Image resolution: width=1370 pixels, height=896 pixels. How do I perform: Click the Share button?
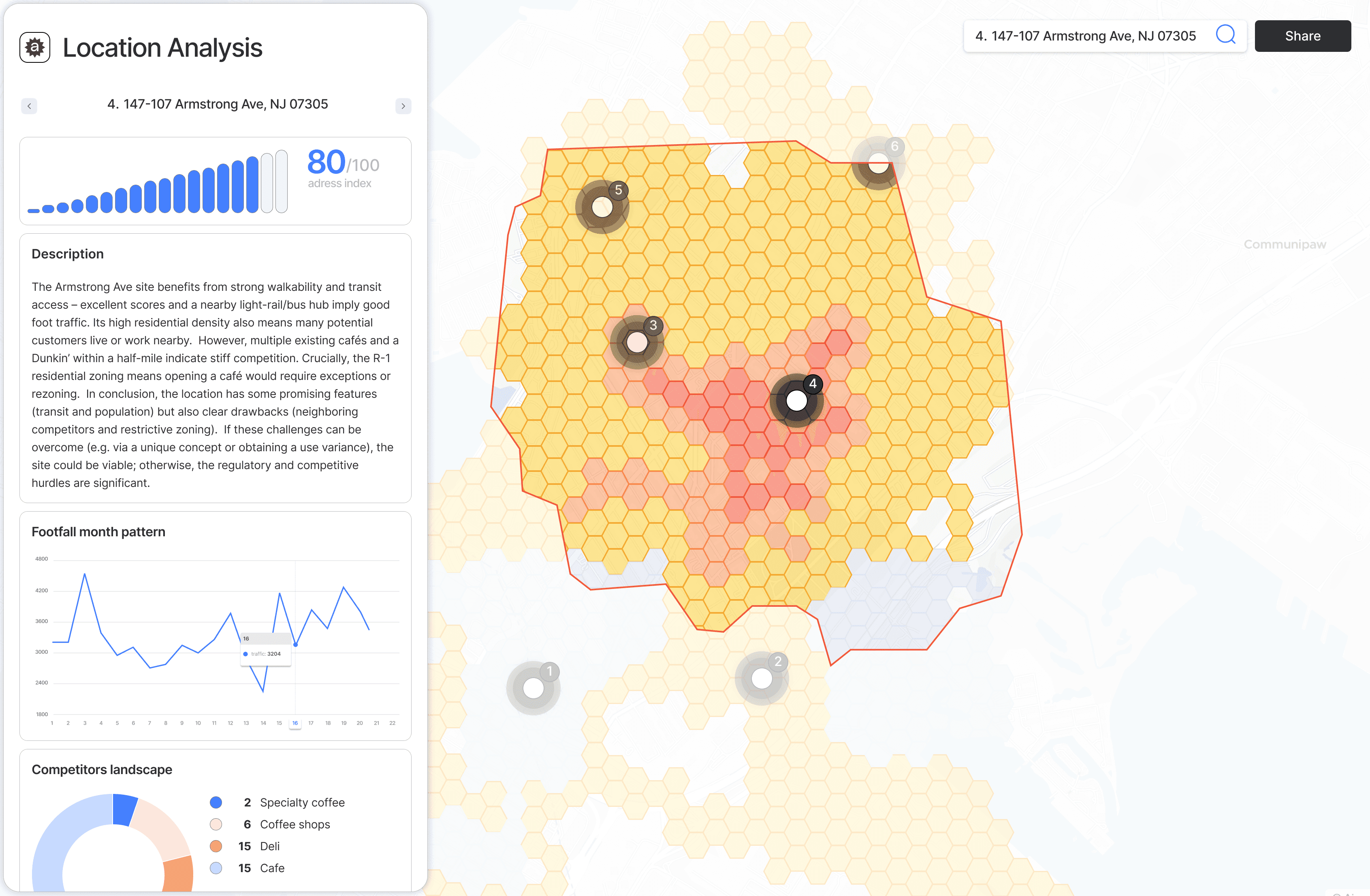tap(1302, 36)
